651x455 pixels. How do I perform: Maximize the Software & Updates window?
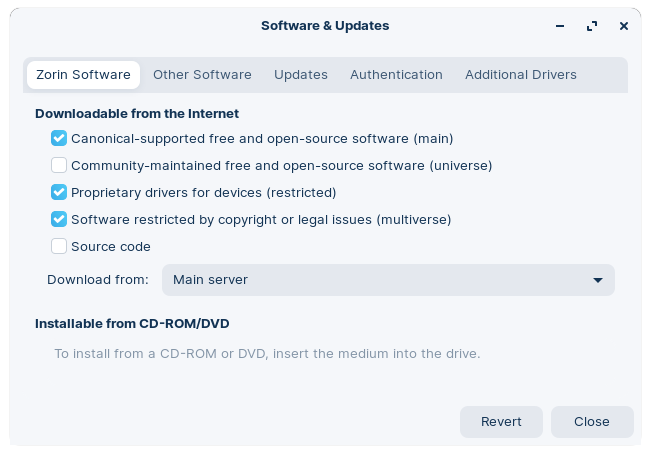coord(592,26)
